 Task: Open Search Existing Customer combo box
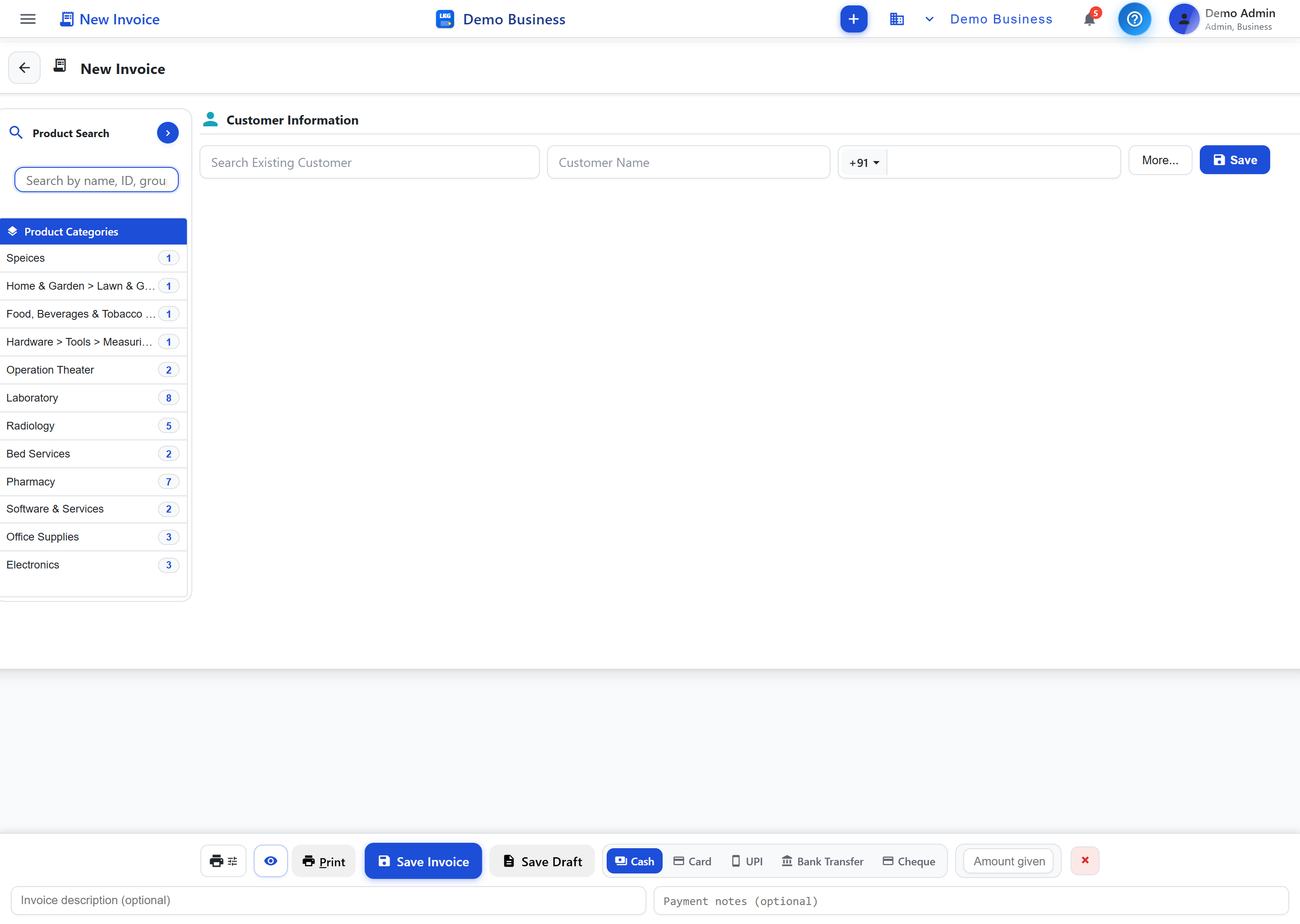(x=369, y=163)
